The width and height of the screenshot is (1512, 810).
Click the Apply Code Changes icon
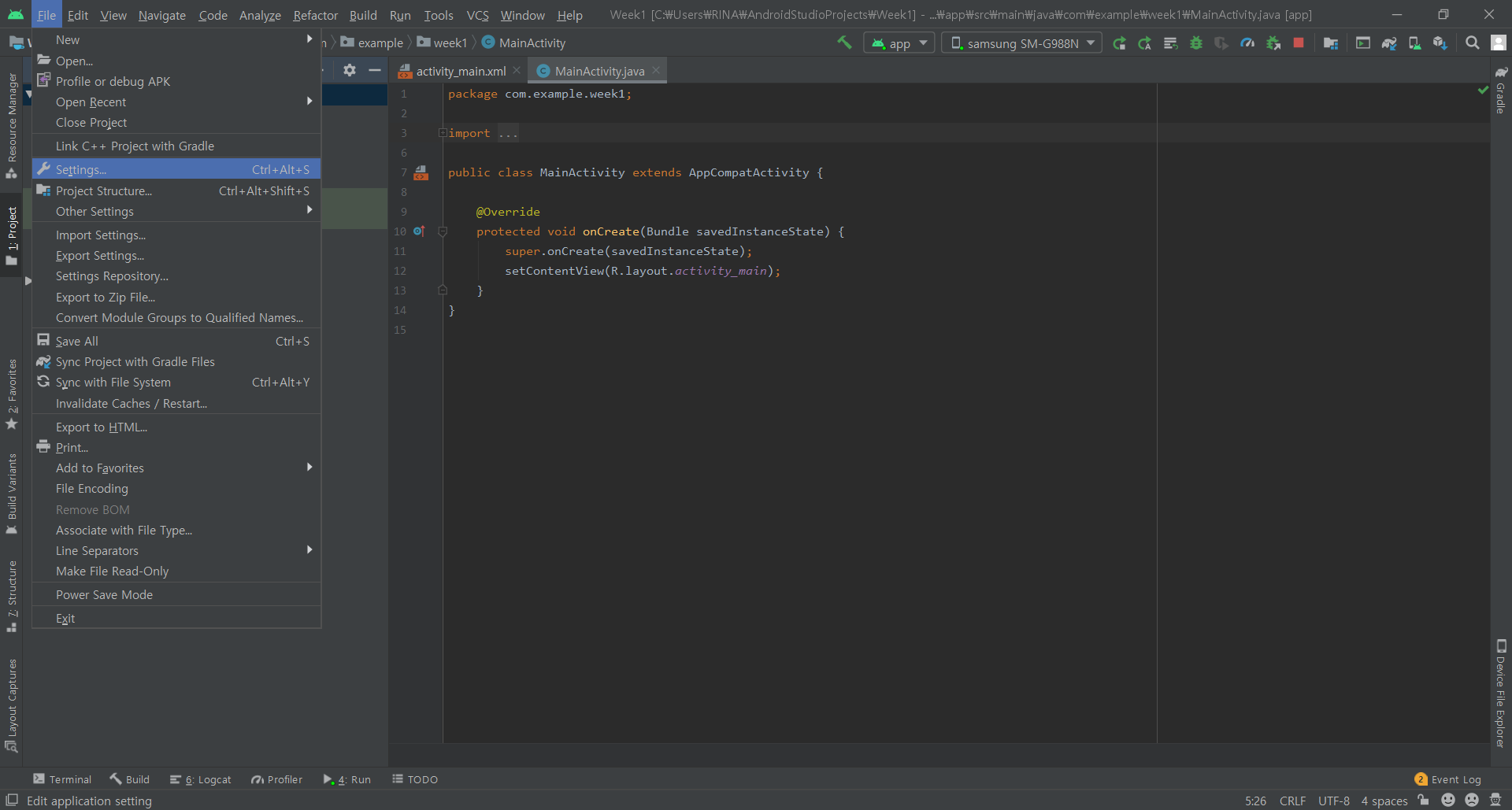(x=1171, y=43)
